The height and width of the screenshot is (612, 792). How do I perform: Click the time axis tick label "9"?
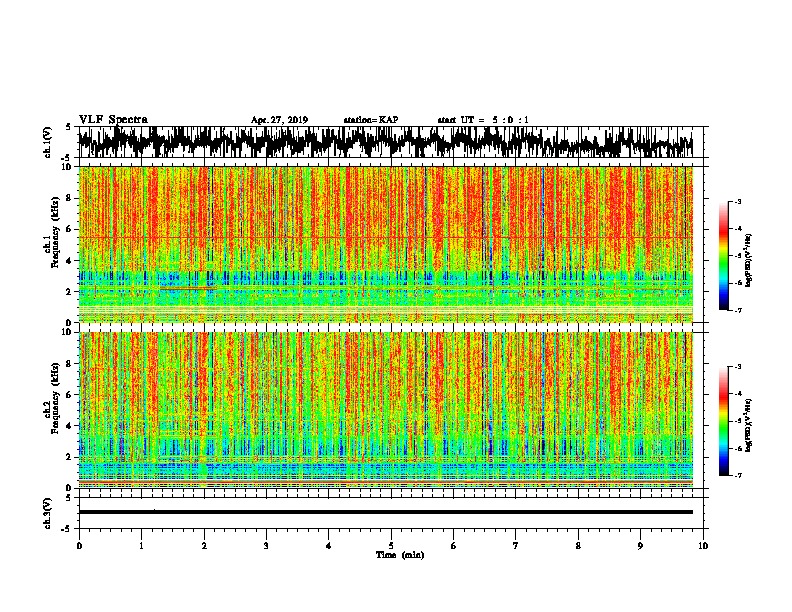[640, 546]
